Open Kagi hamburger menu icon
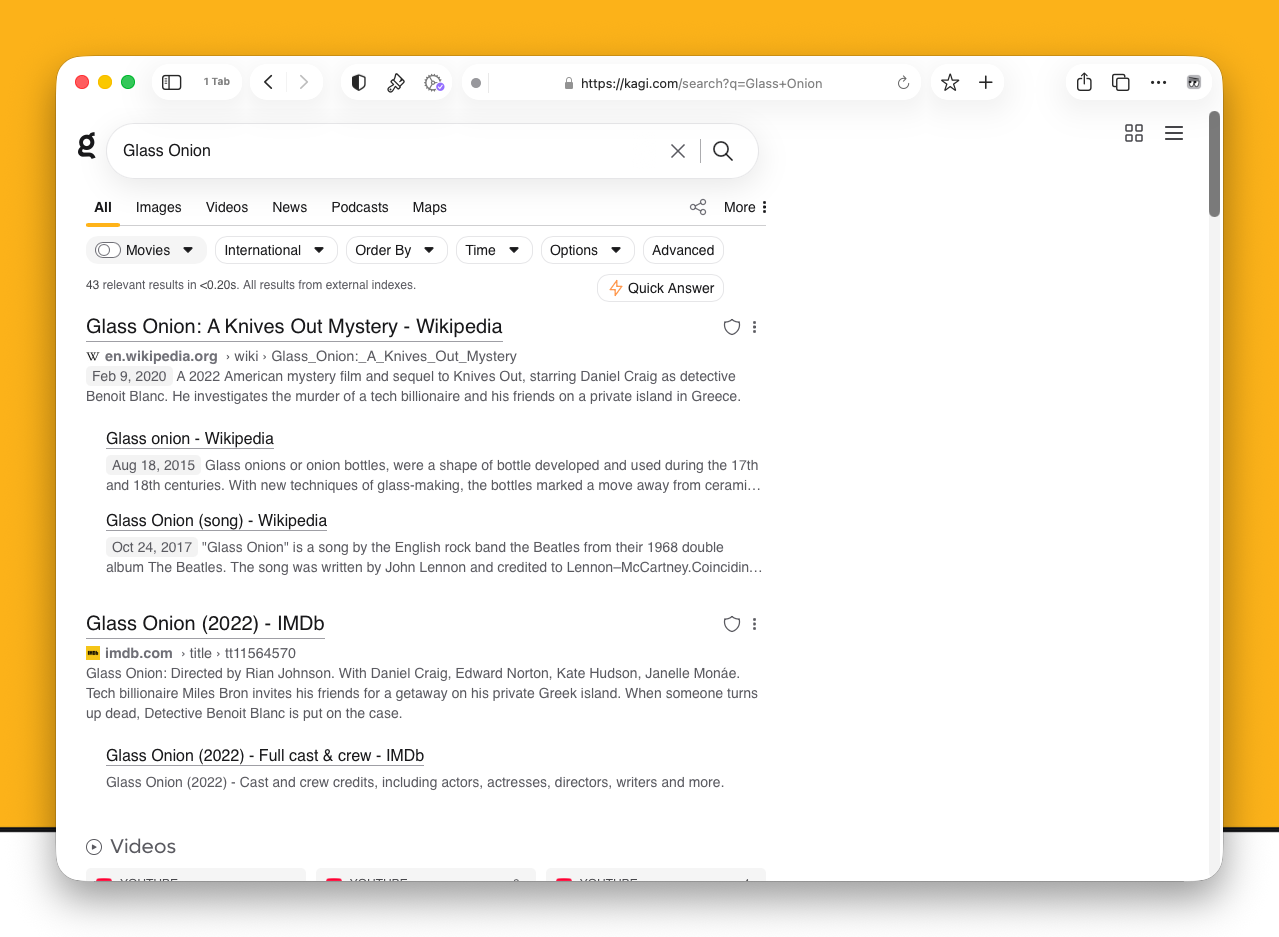Viewport: 1279px width, 937px height. tap(1174, 133)
